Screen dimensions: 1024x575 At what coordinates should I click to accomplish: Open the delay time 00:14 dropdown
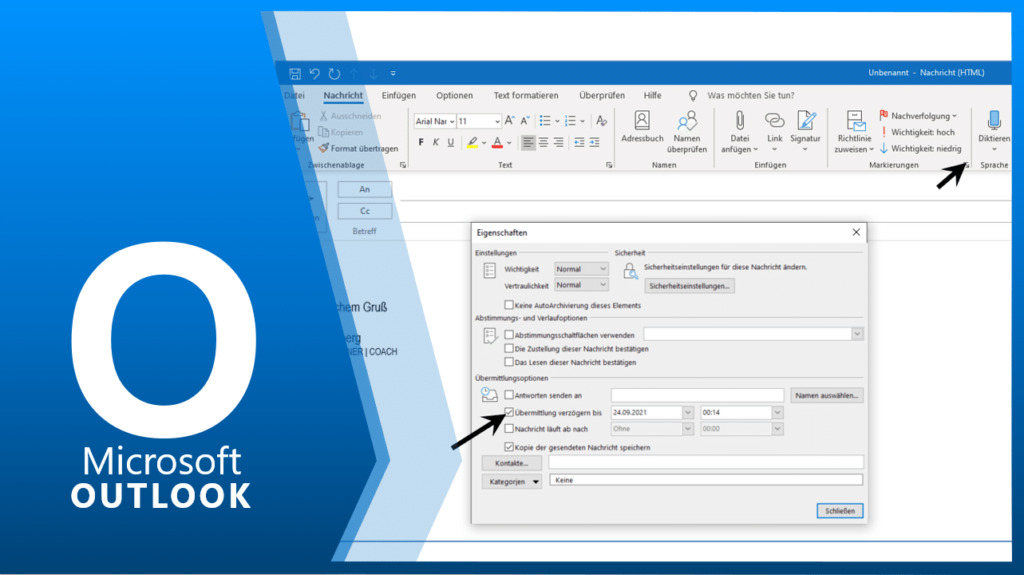click(x=777, y=413)
